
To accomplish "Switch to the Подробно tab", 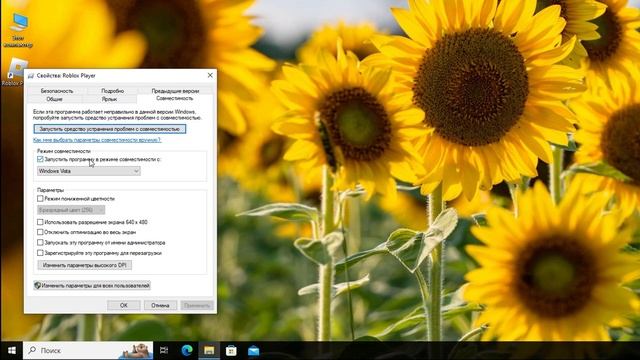I will tap(112, 91).
